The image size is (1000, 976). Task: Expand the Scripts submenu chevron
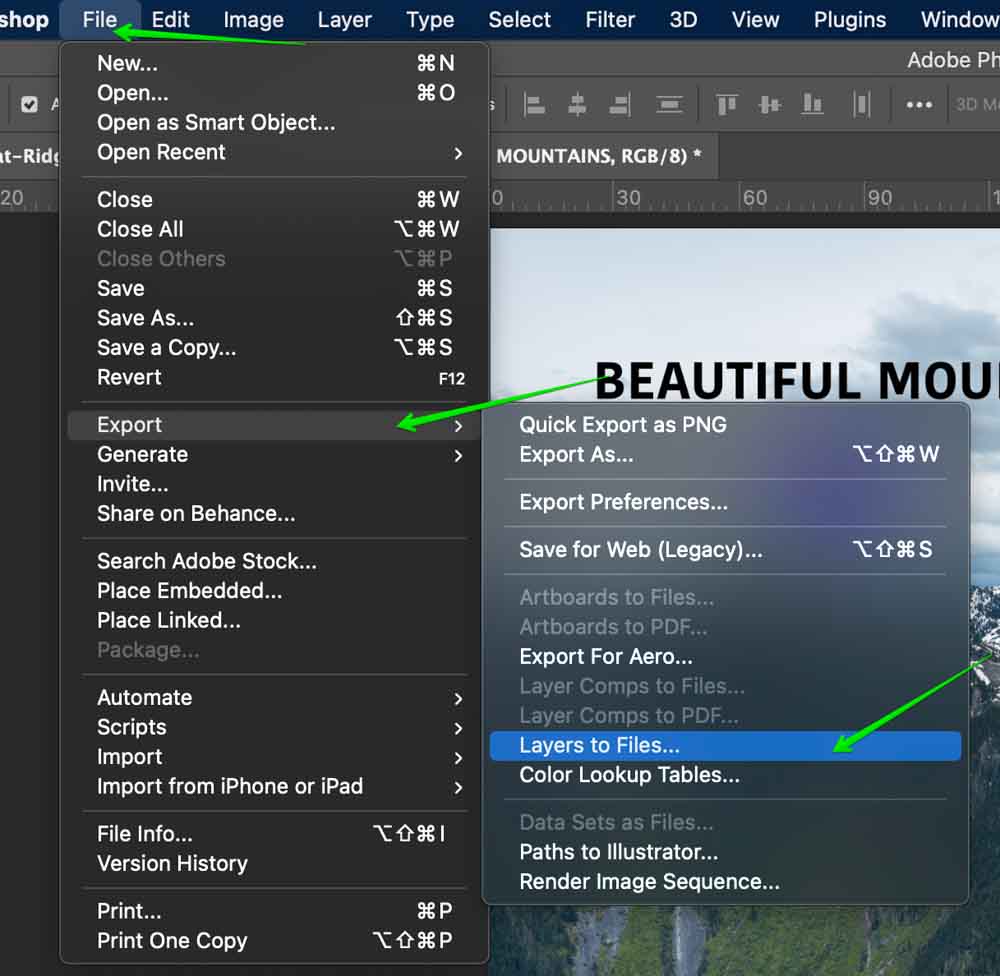pos(458,728)
